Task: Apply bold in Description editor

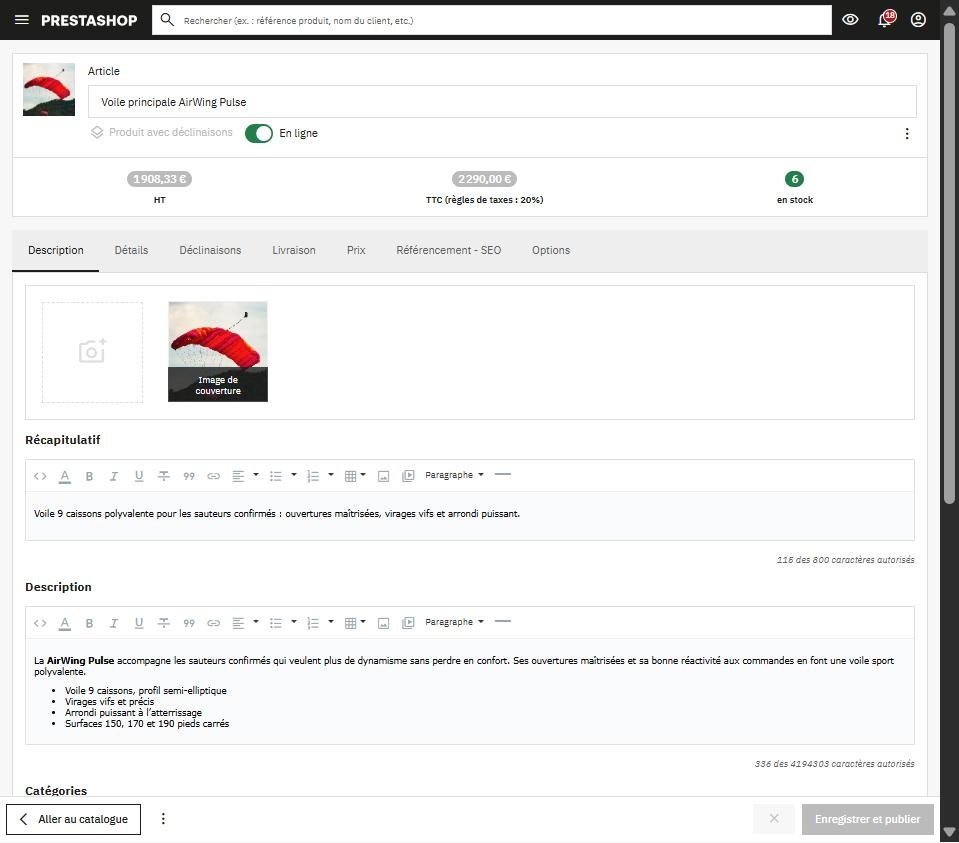Action: click(89, 623)
